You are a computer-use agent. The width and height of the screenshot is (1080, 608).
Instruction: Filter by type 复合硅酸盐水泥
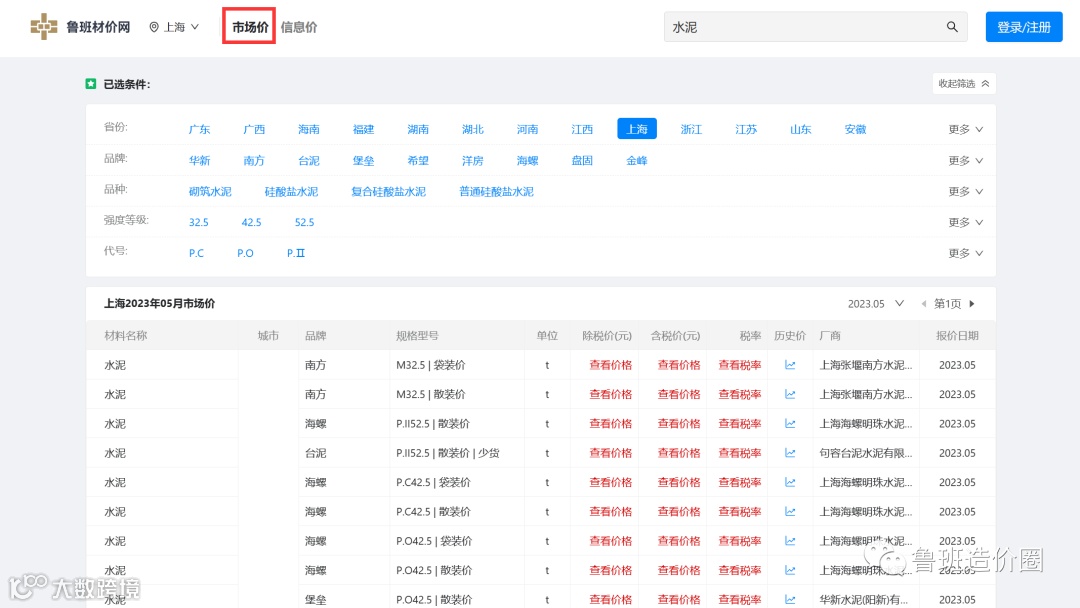(388, 191)
